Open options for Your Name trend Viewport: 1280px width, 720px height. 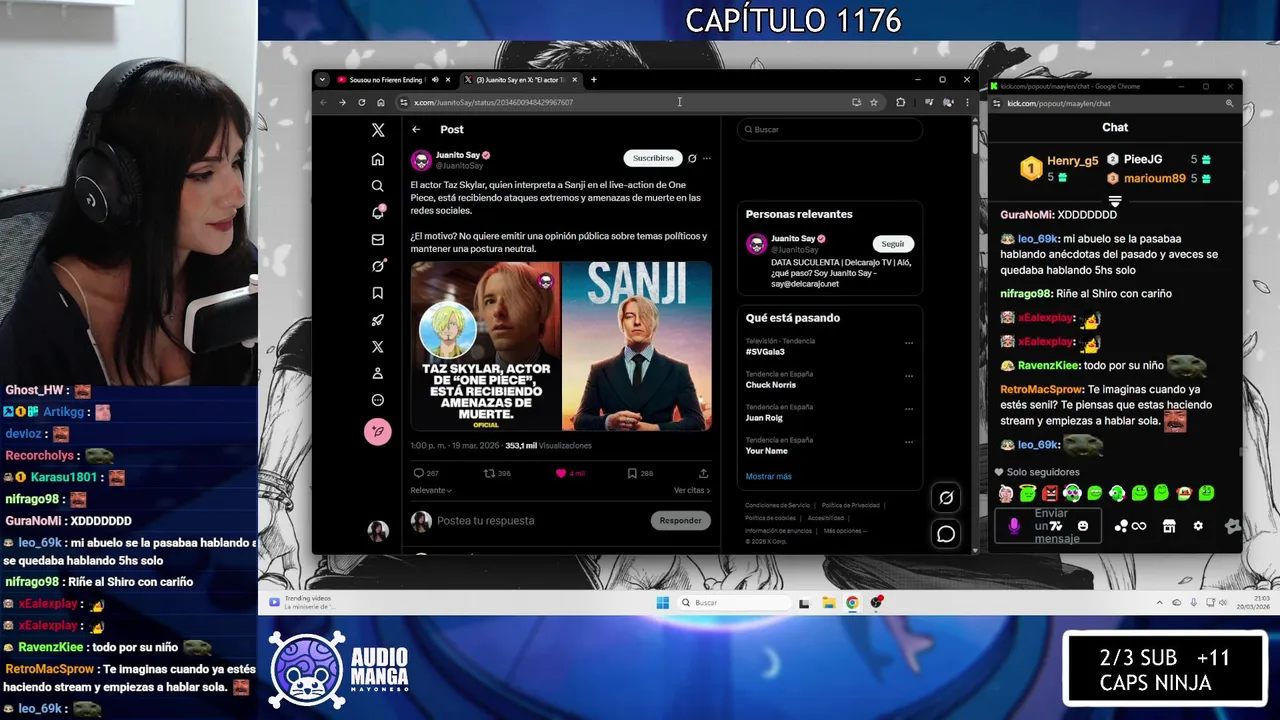[x=909, y=442]
